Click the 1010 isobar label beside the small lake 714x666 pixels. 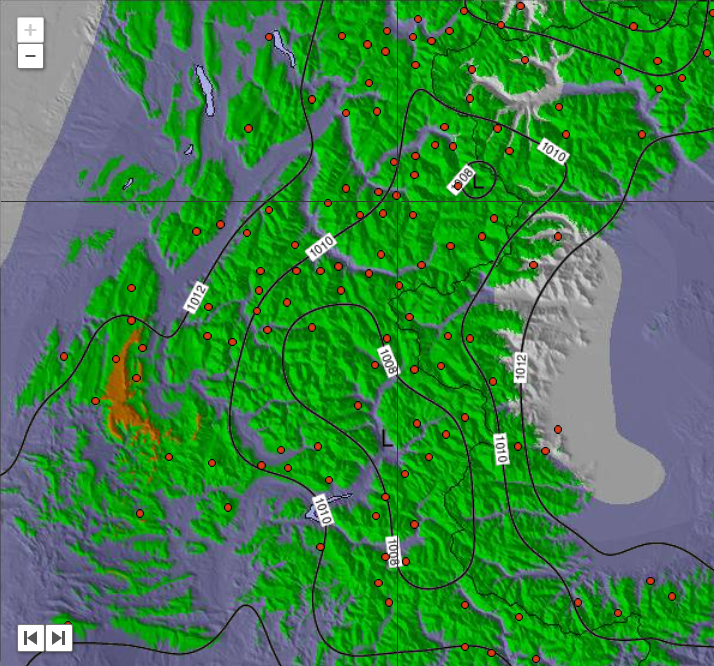tap(321, 511)
